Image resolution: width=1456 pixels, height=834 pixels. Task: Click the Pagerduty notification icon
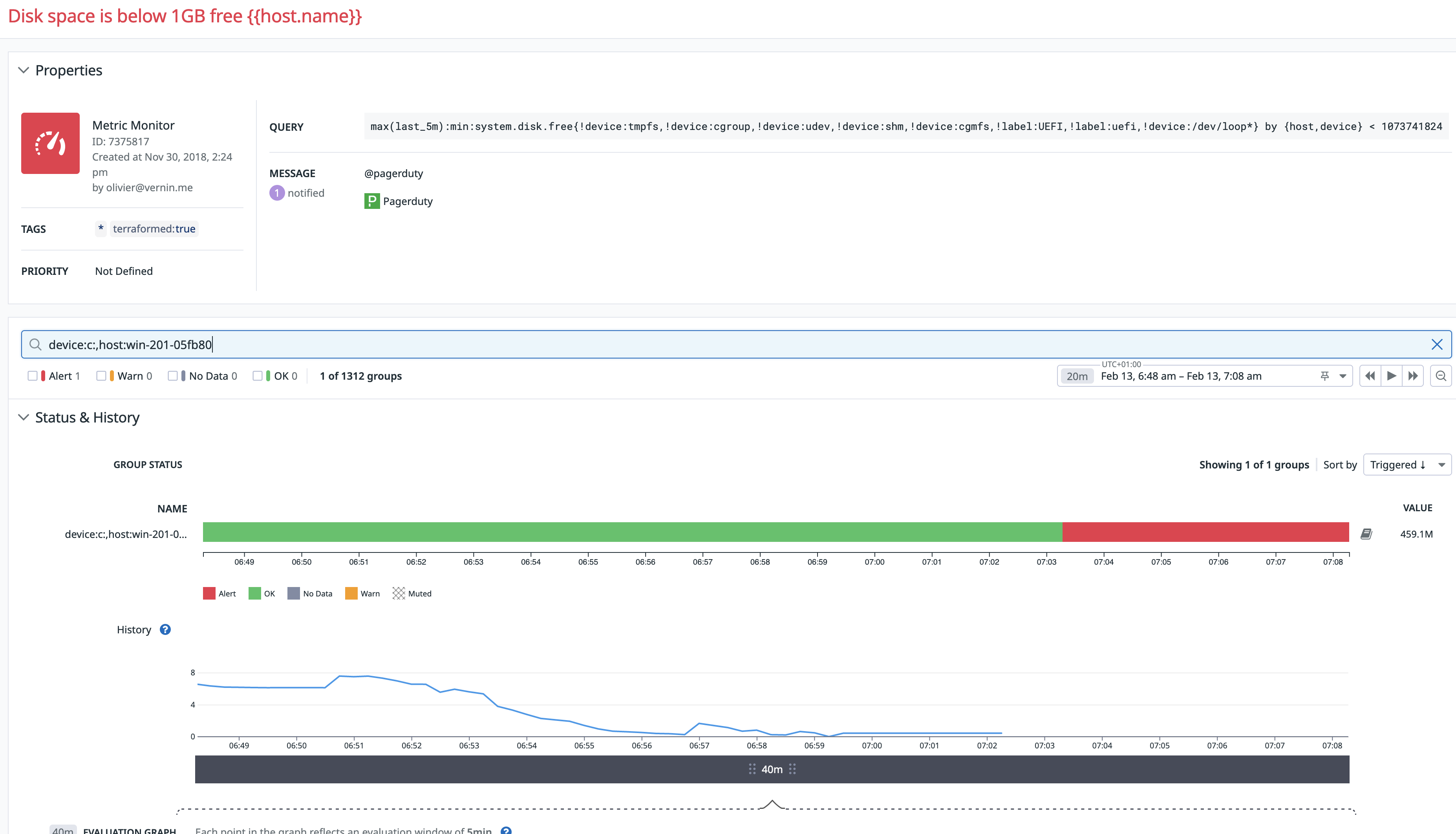pyautogui.click(x=372, y=201)
